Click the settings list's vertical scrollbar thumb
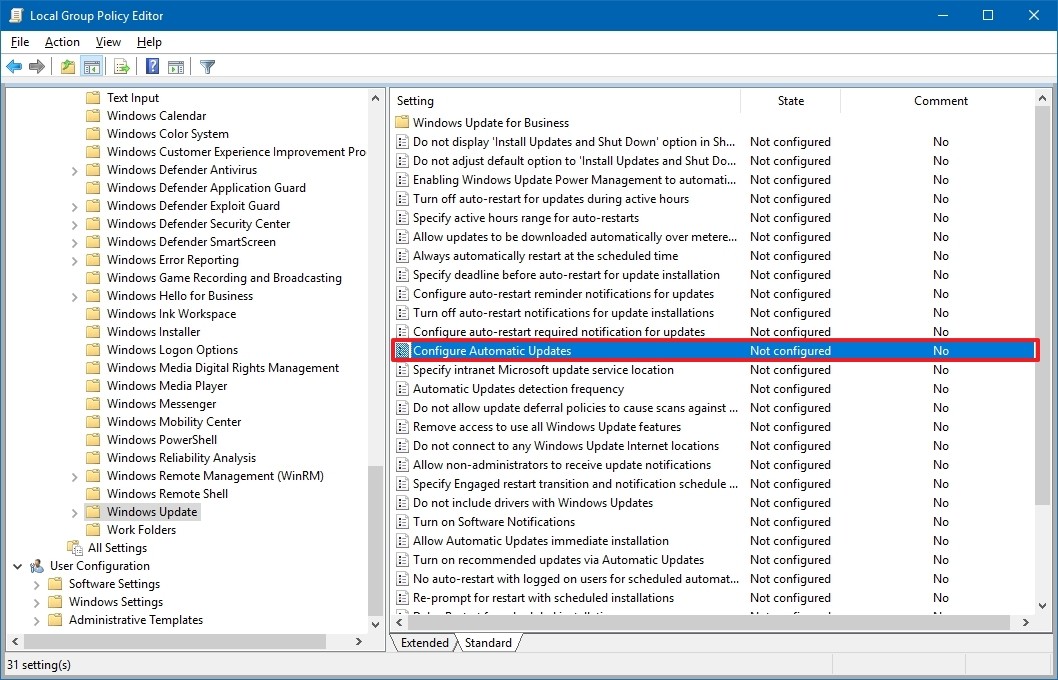The height and width of the screenshot is (680, 1058). (1043, 307)
